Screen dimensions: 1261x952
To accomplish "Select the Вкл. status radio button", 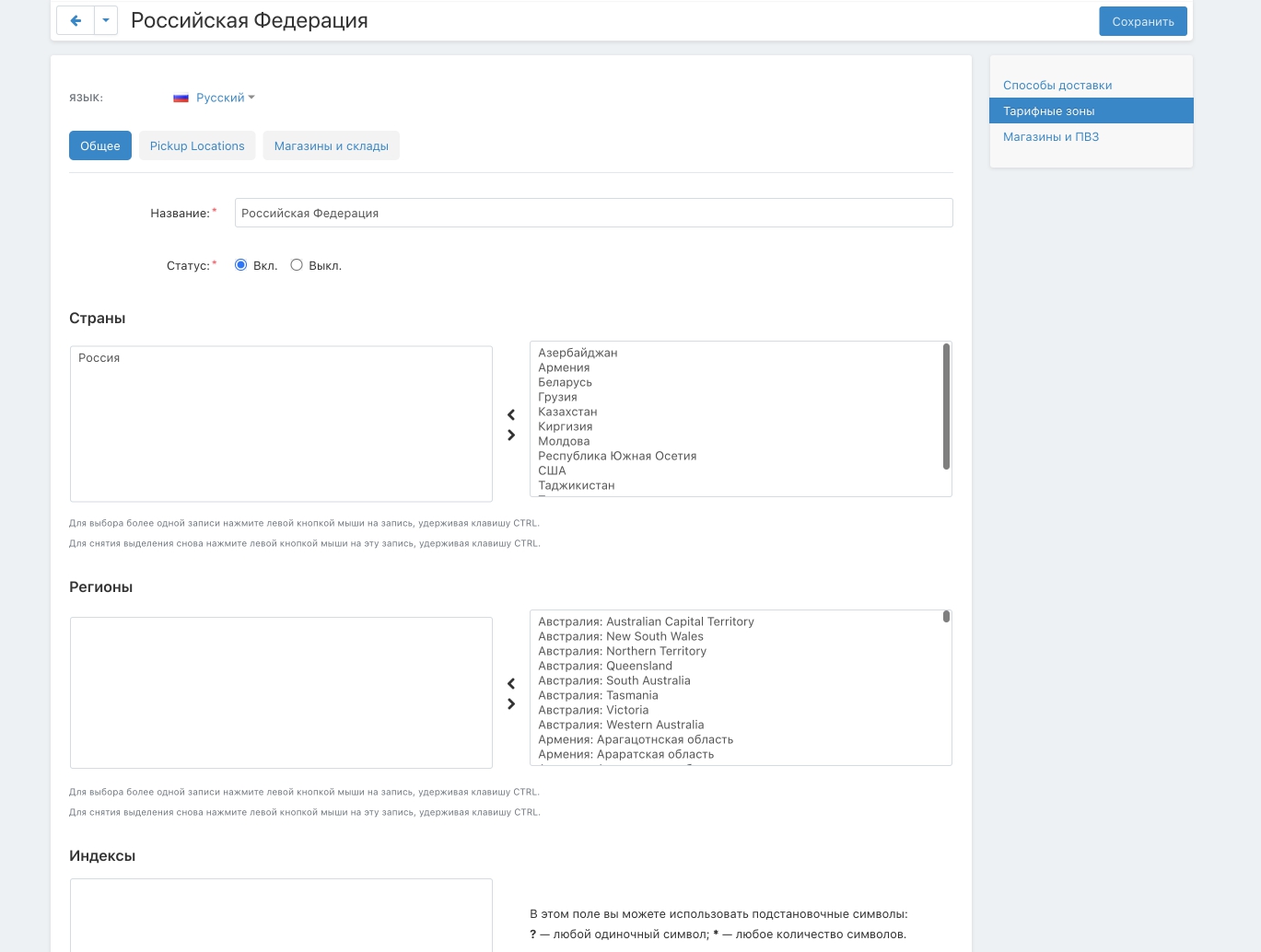I will [x=241, y=265].
